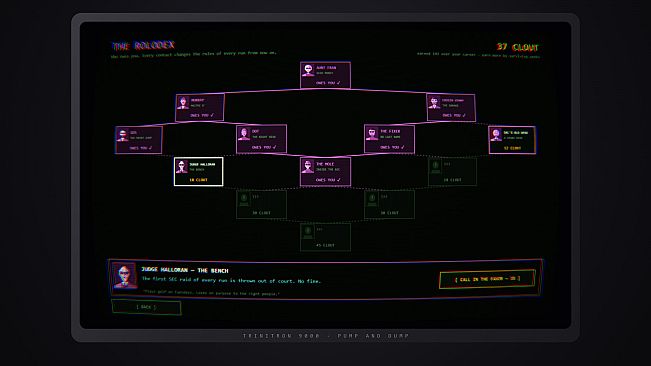The height and width of the screenshot is (366, 651).
Task: Click The Rolodex title
Action: (144, 45)
